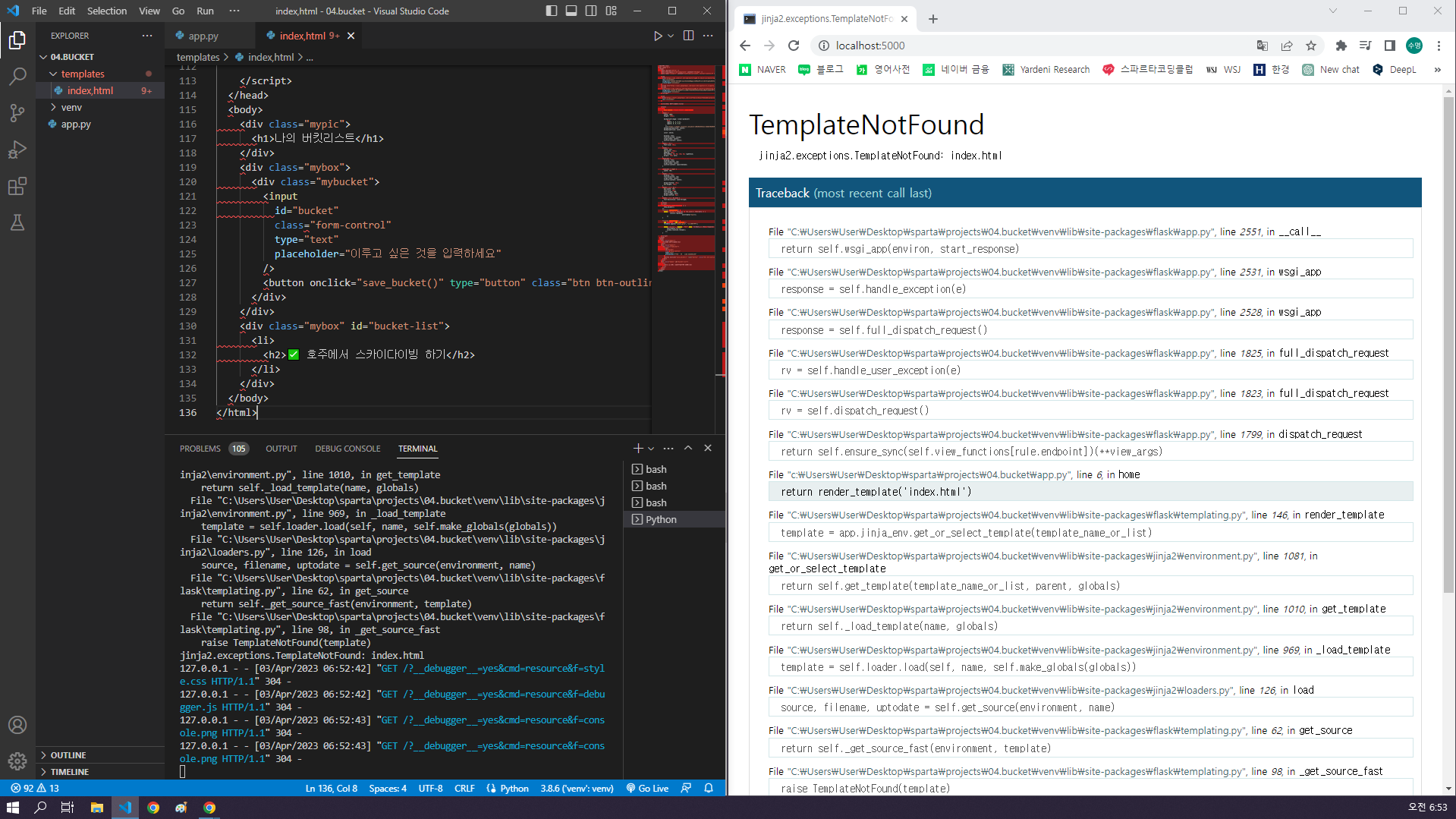Open the Manage gear menu
Screen dimensions: 1456x819
pos(17,761)
